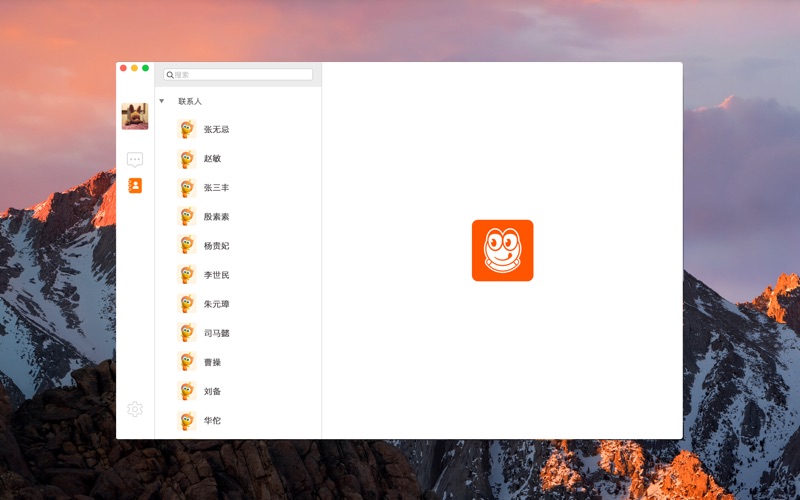Click the avatar of contact 李世民
Viewport: 800px width, 500px height.
[187, 274]
